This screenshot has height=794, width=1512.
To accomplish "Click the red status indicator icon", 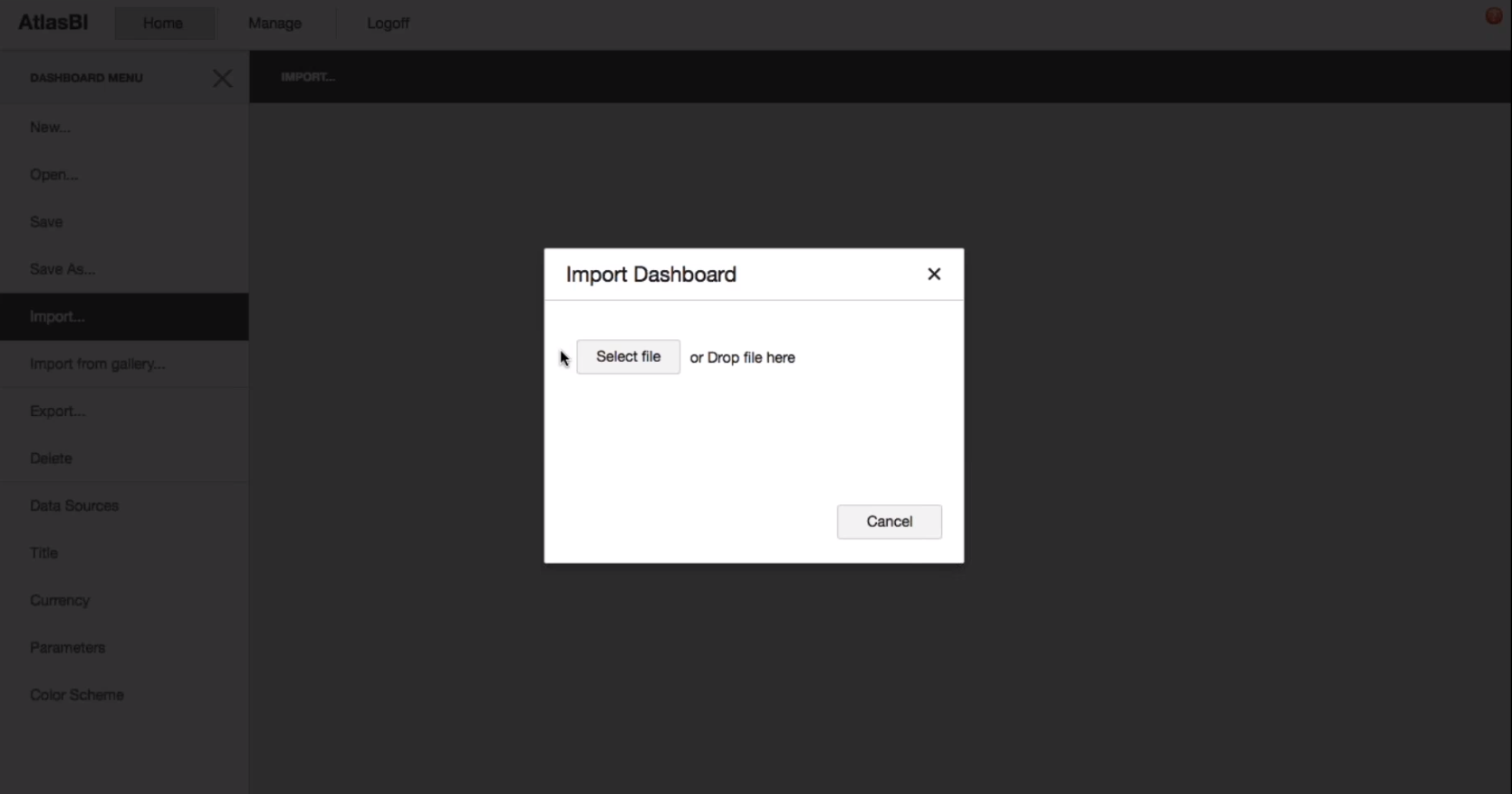I will pyautogui.click(x=1494, y=16).
